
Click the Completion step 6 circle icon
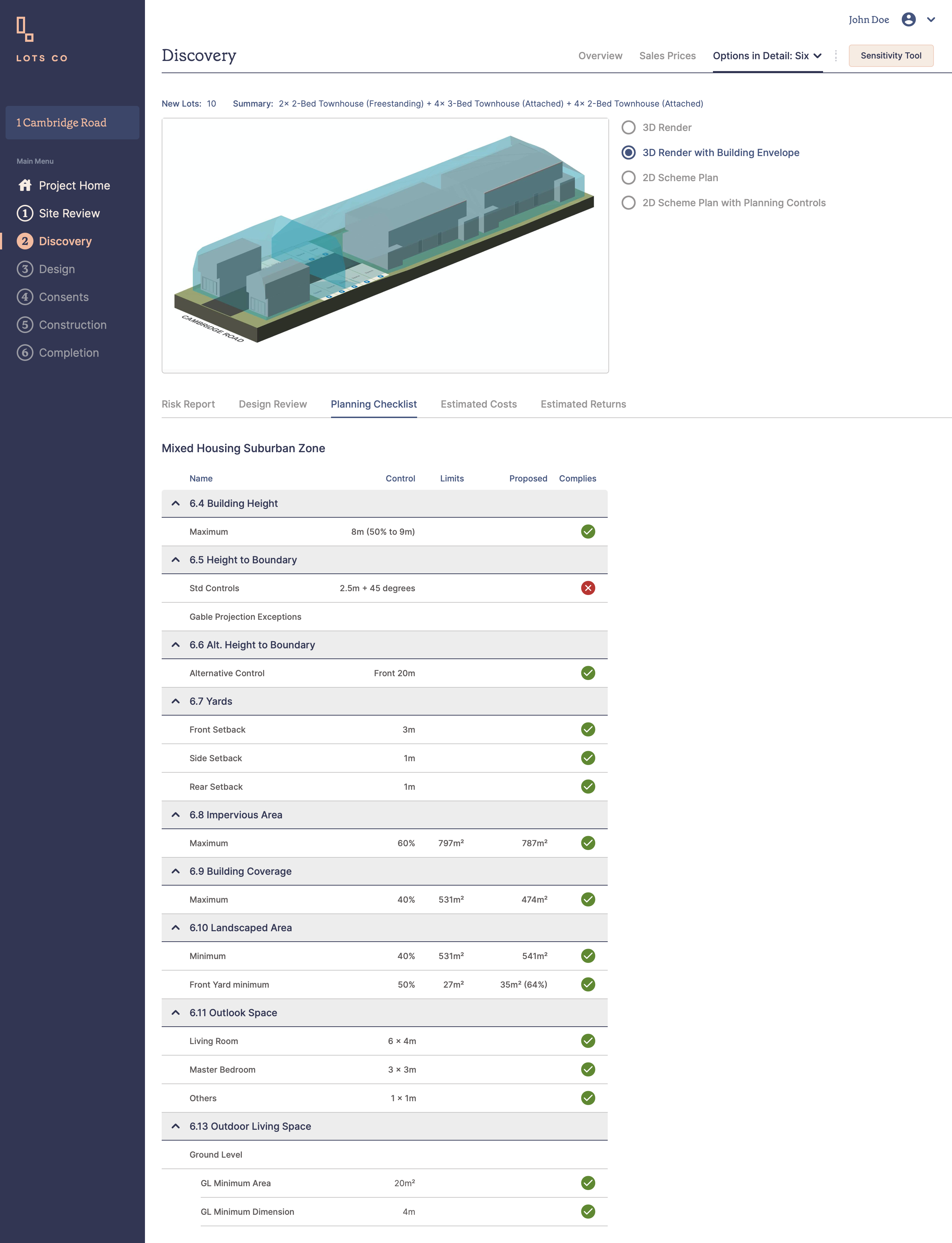(x=25, y=353)
